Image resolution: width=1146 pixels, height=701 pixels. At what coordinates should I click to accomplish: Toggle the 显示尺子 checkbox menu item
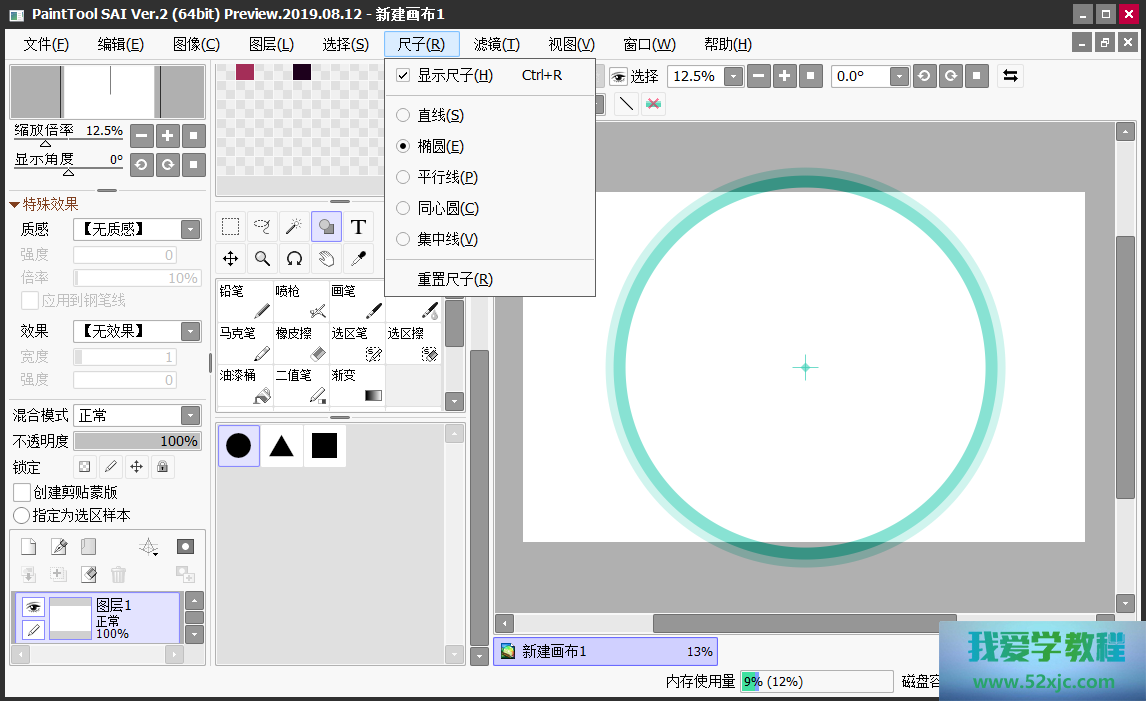pos(403,76)
